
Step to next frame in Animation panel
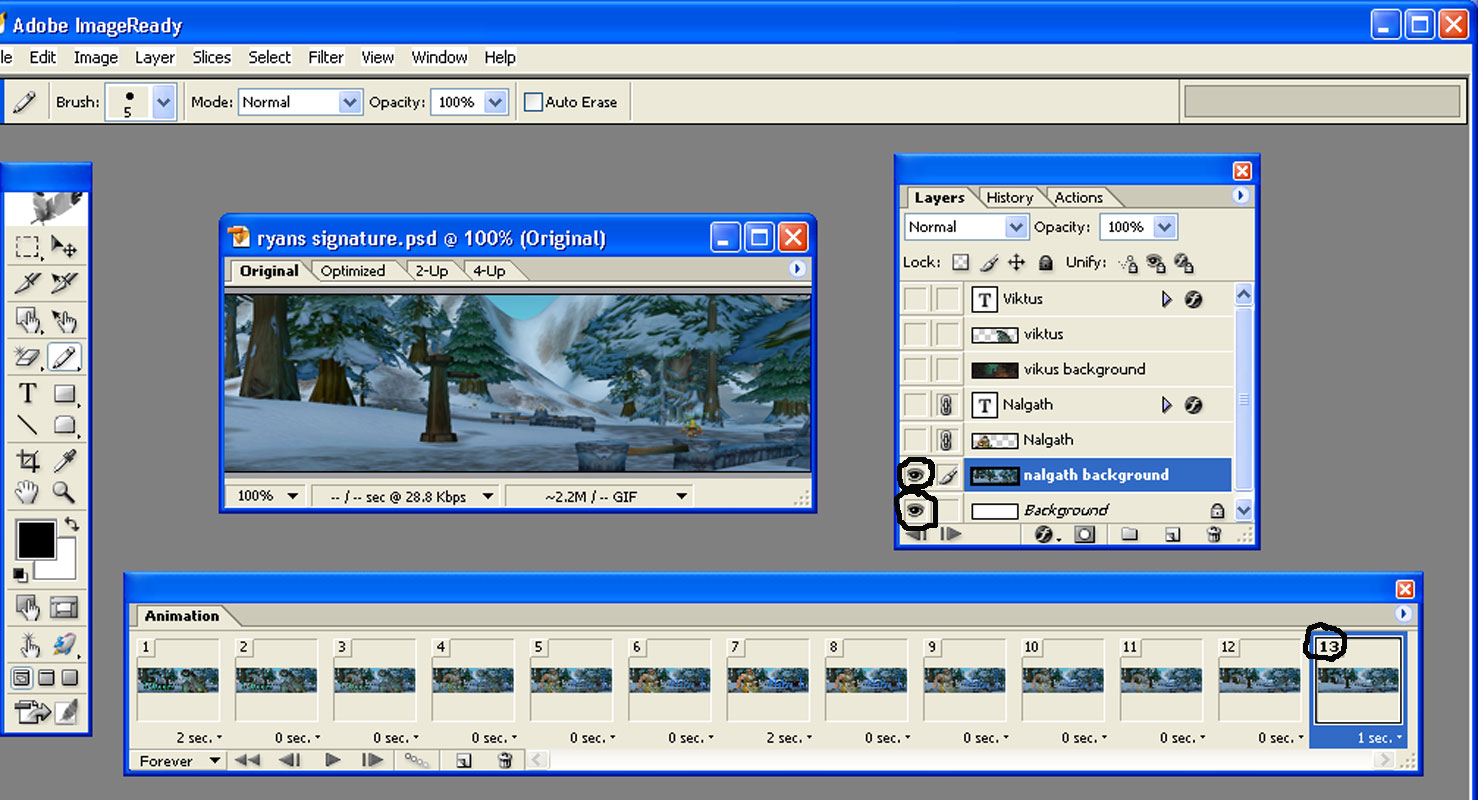(x=372, y=761)
